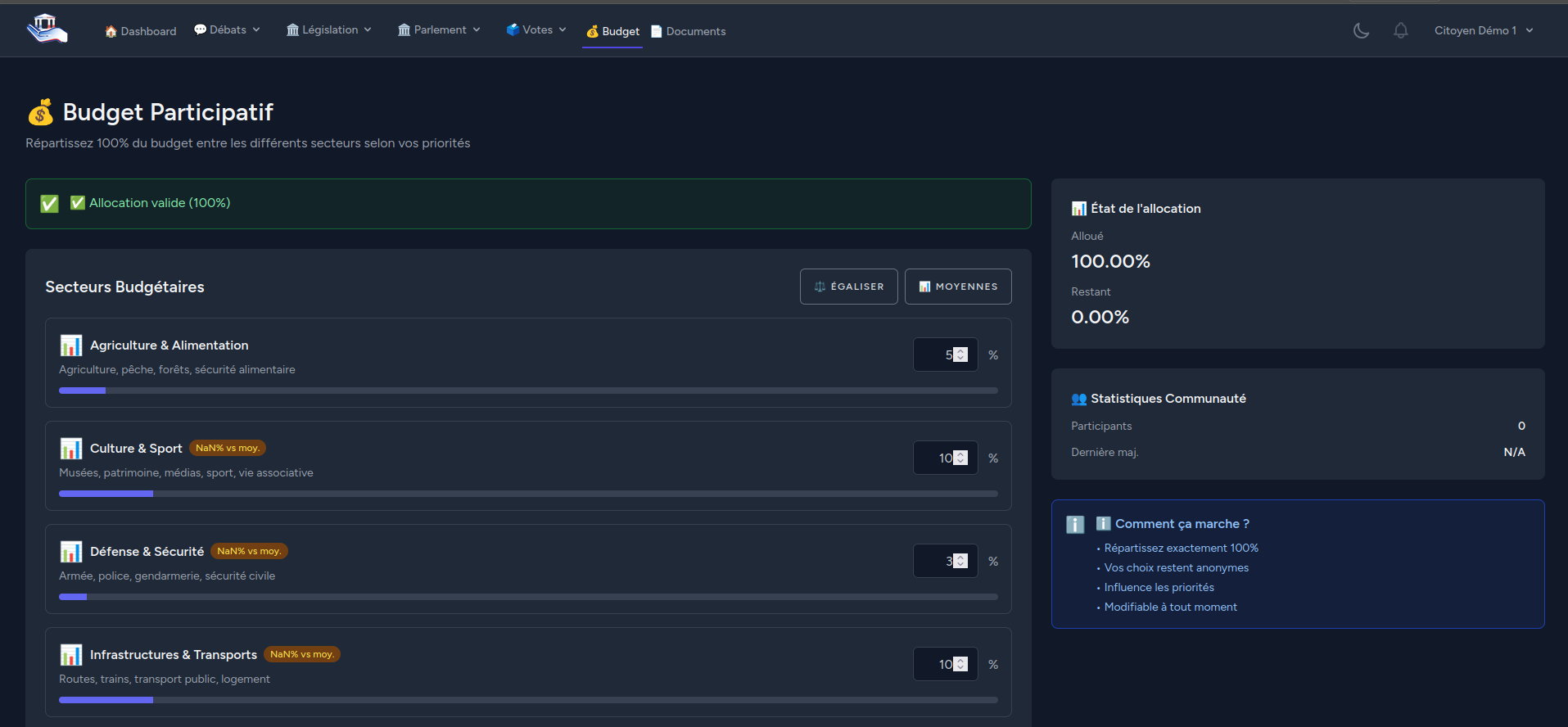1568x727 pixels.
Task: Open the Parlement dropdown menu
Action: tap(439, 30)
